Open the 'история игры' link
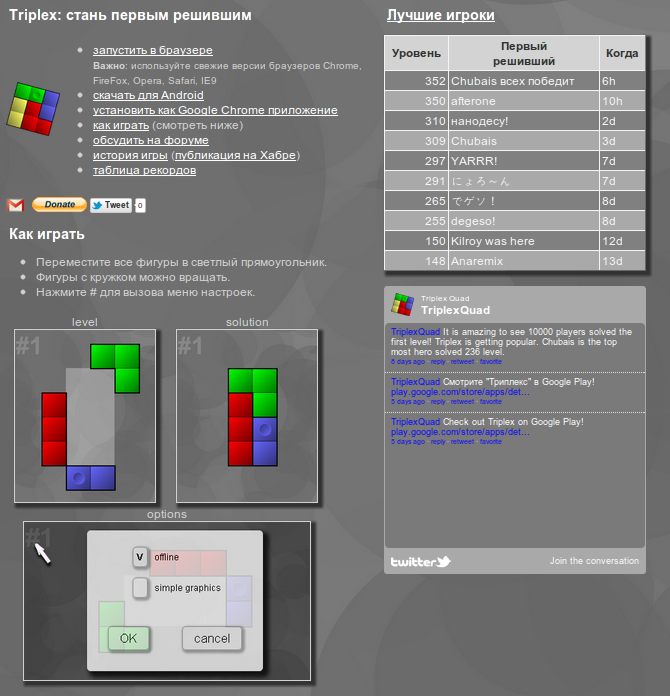Viewport: 670px width, 696px height. tap(130, 155)
